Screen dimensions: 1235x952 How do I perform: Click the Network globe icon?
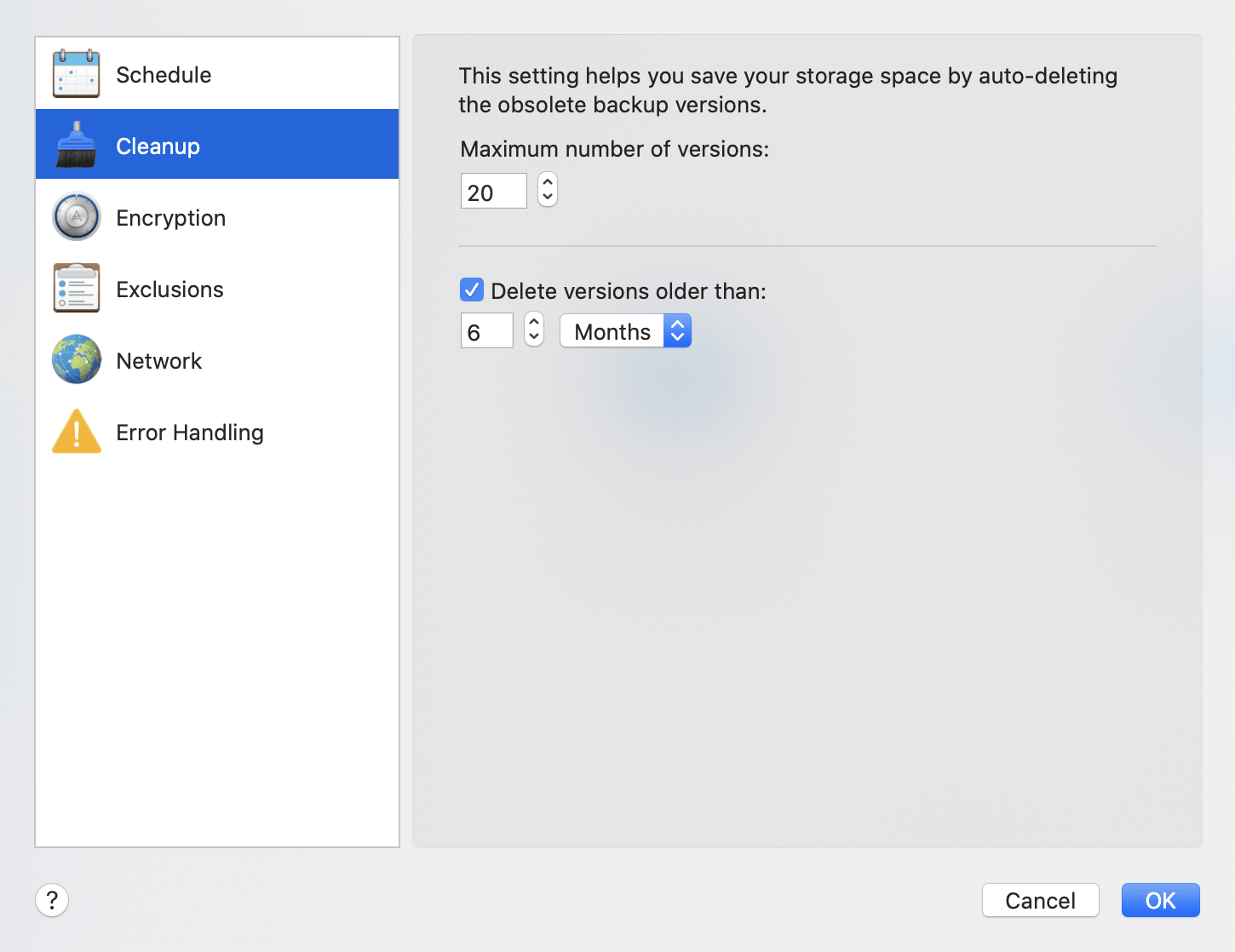point(76,359)
